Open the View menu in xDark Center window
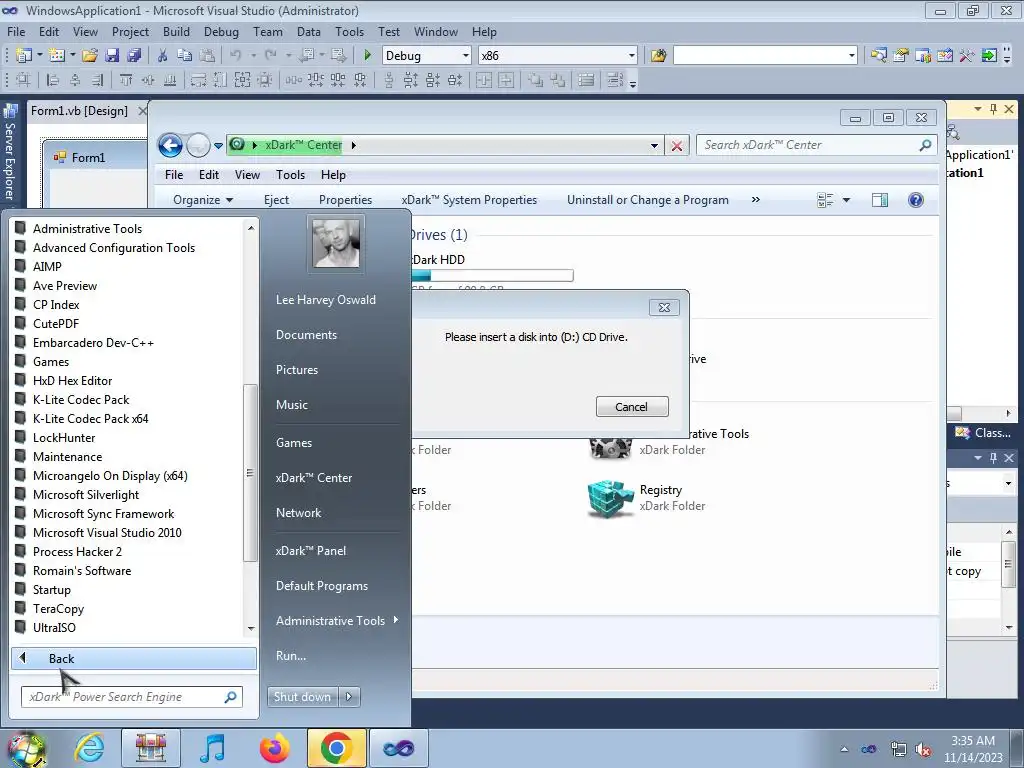Viewport: 1024px width, 768px height. 248,175
